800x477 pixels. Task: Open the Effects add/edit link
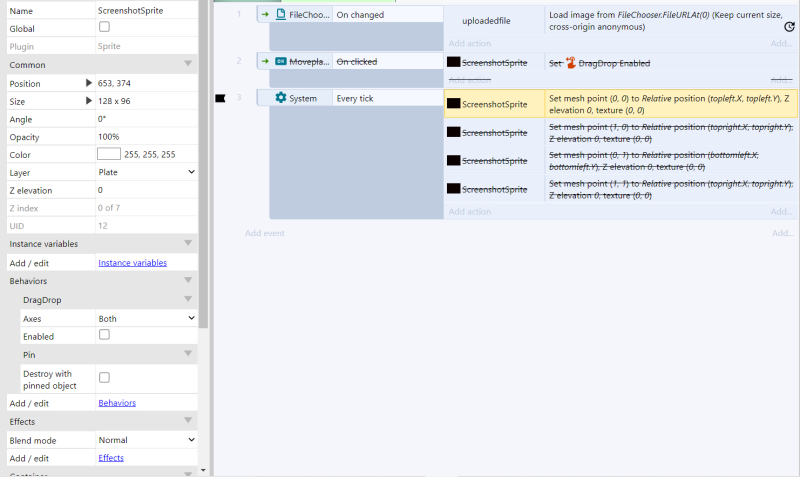pos(111,458)
